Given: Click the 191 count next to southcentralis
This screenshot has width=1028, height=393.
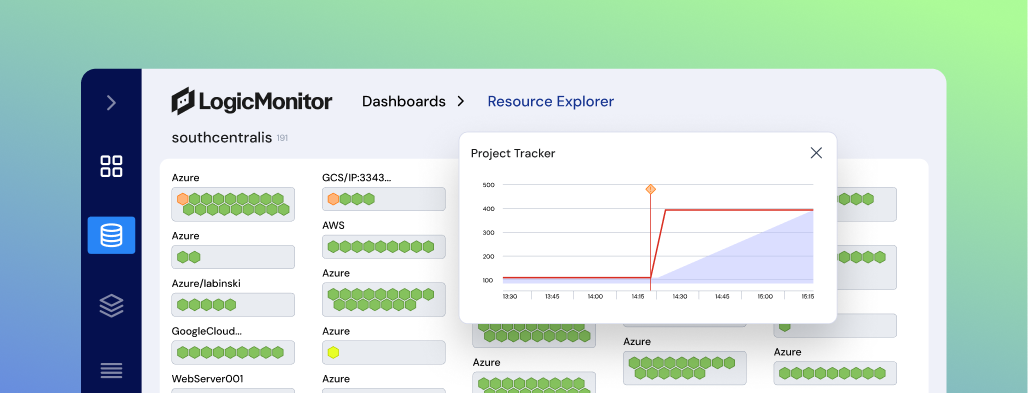Looking at the screenshot, I should pos(282,138).
